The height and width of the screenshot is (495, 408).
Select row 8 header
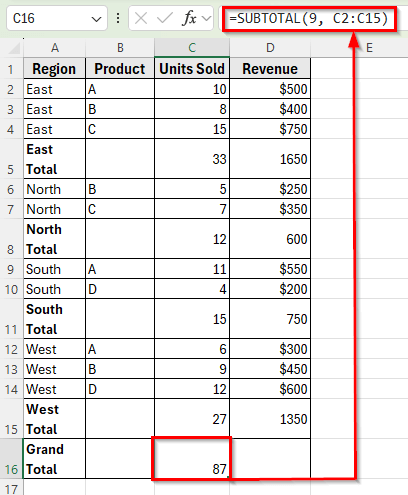click(x=11, y=239)
